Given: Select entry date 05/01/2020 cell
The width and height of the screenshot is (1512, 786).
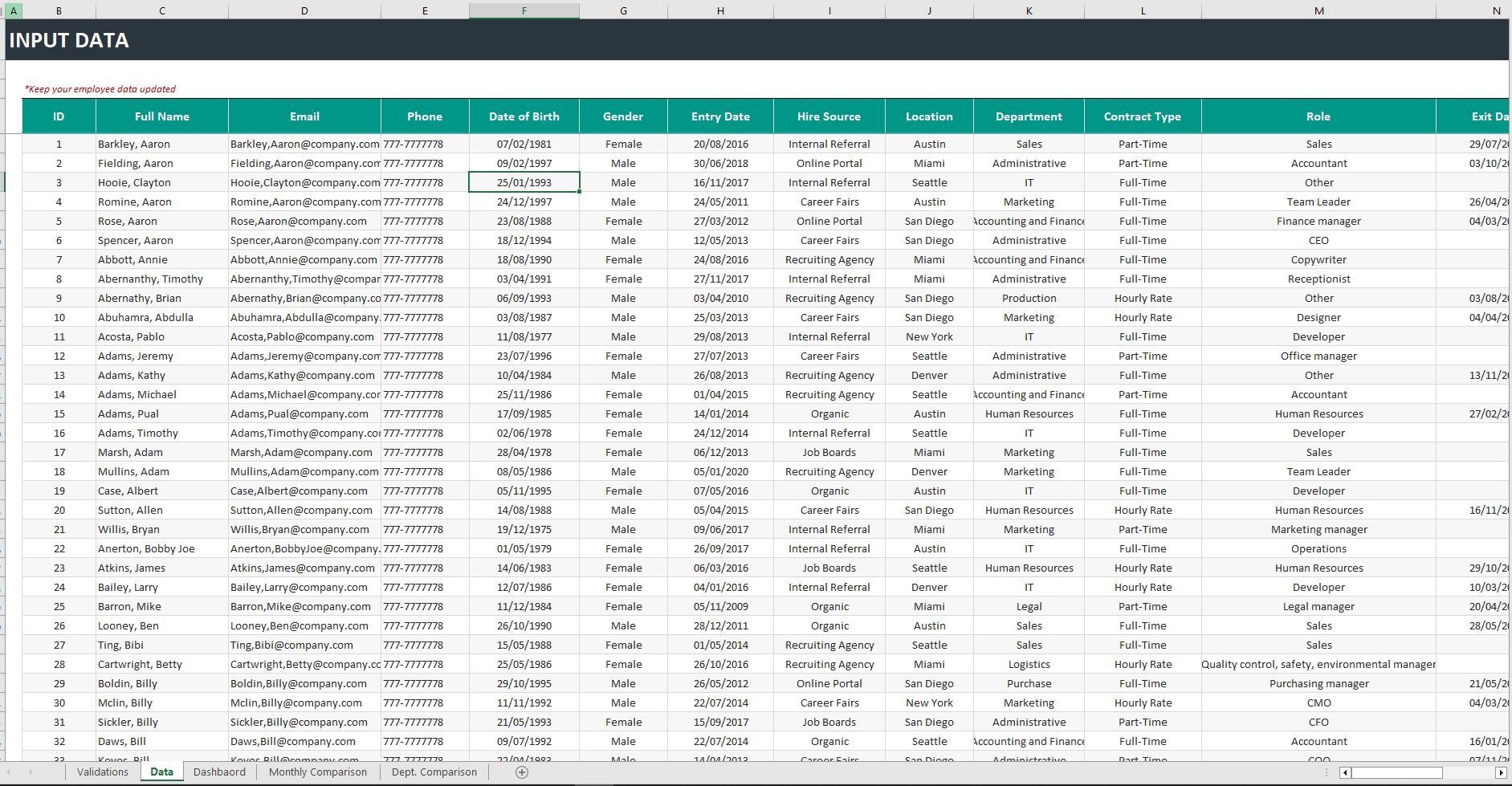Looking at the screenshot, I should coord(720,471).
